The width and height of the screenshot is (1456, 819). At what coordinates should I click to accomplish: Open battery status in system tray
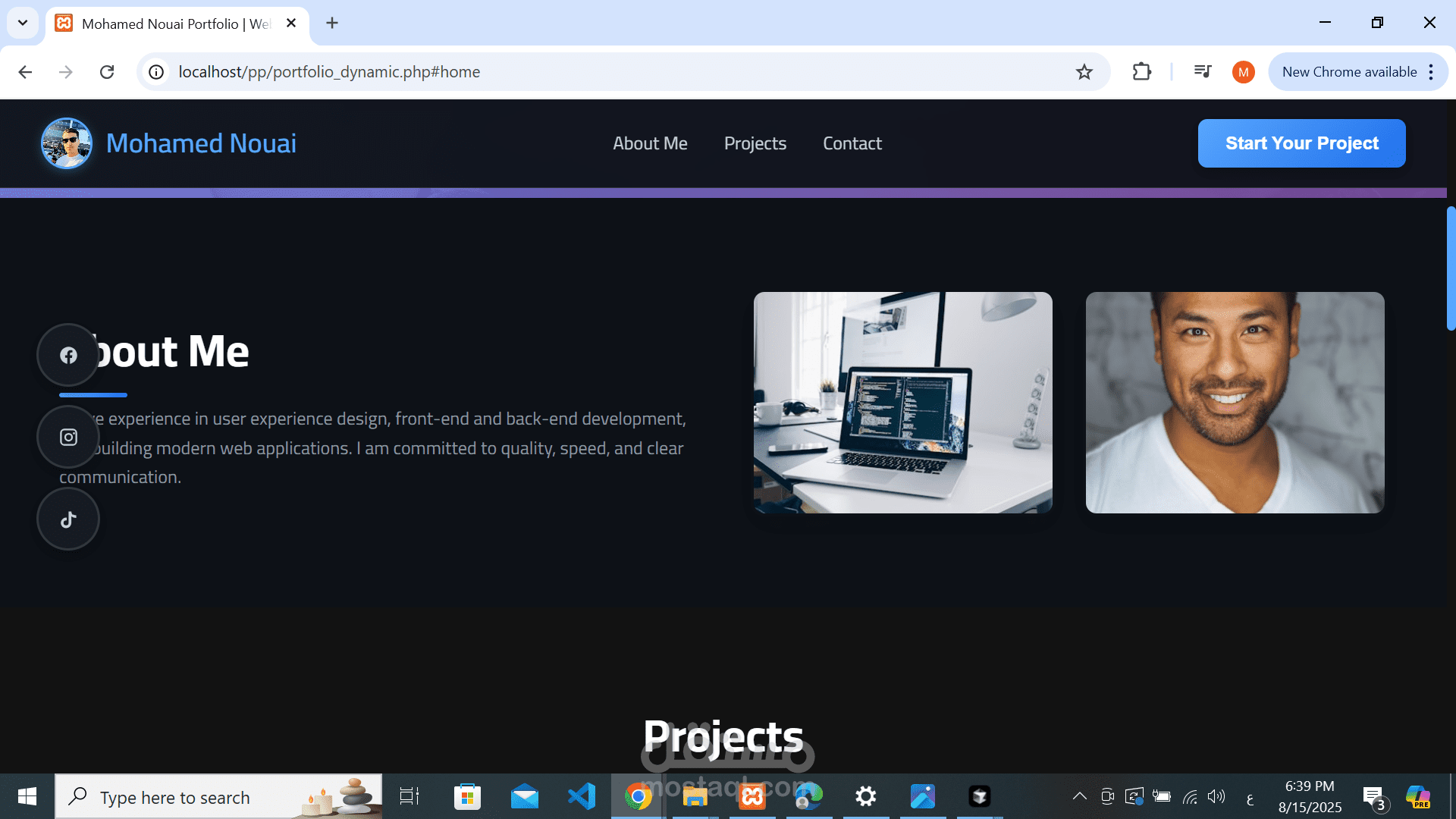point(1162,796)
